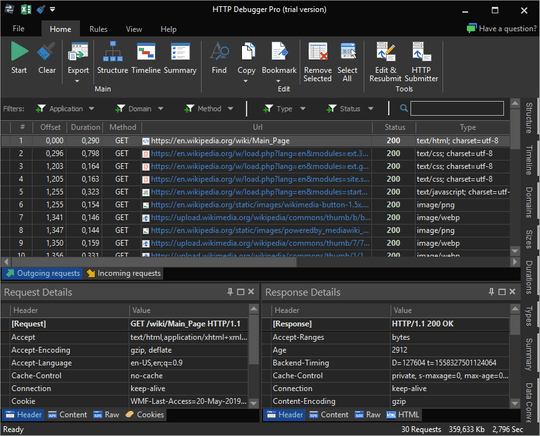This screenshot has height=436, width=540.
Task: Select the Wikipedia Main_Page request URL
Action: (x=220, y=141)
